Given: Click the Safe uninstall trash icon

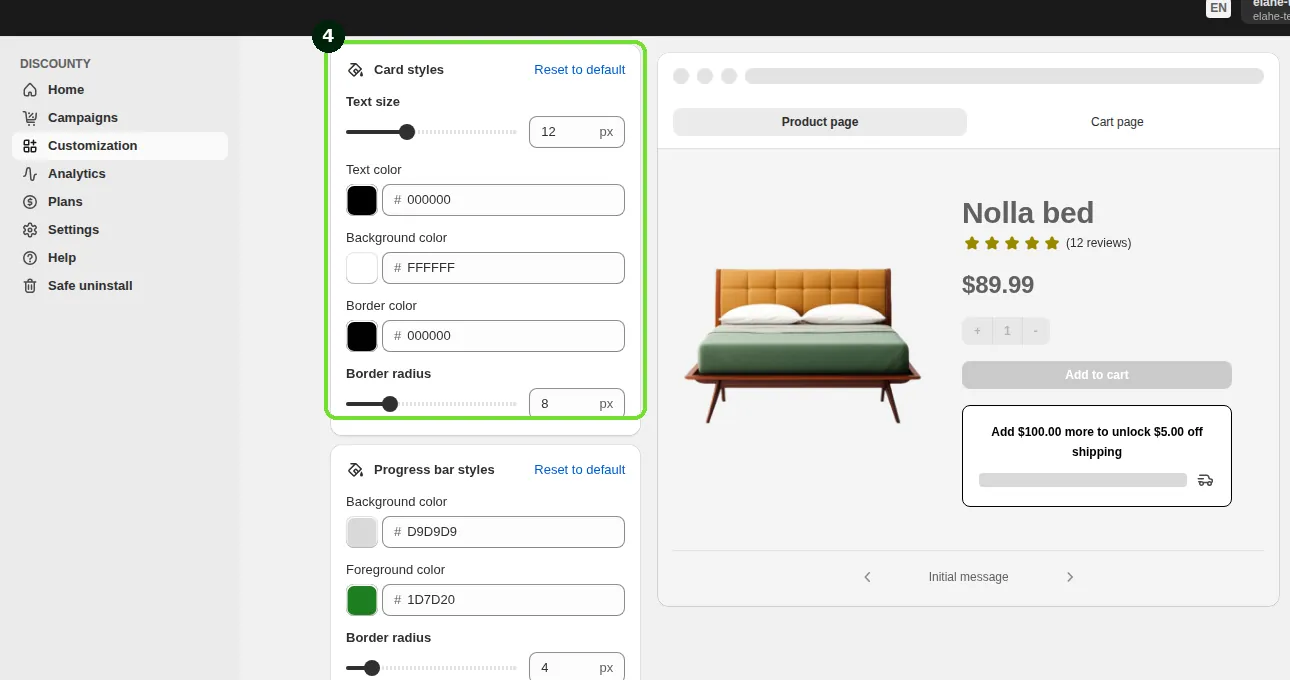Looking at the screenshot, I should point(30,286).
